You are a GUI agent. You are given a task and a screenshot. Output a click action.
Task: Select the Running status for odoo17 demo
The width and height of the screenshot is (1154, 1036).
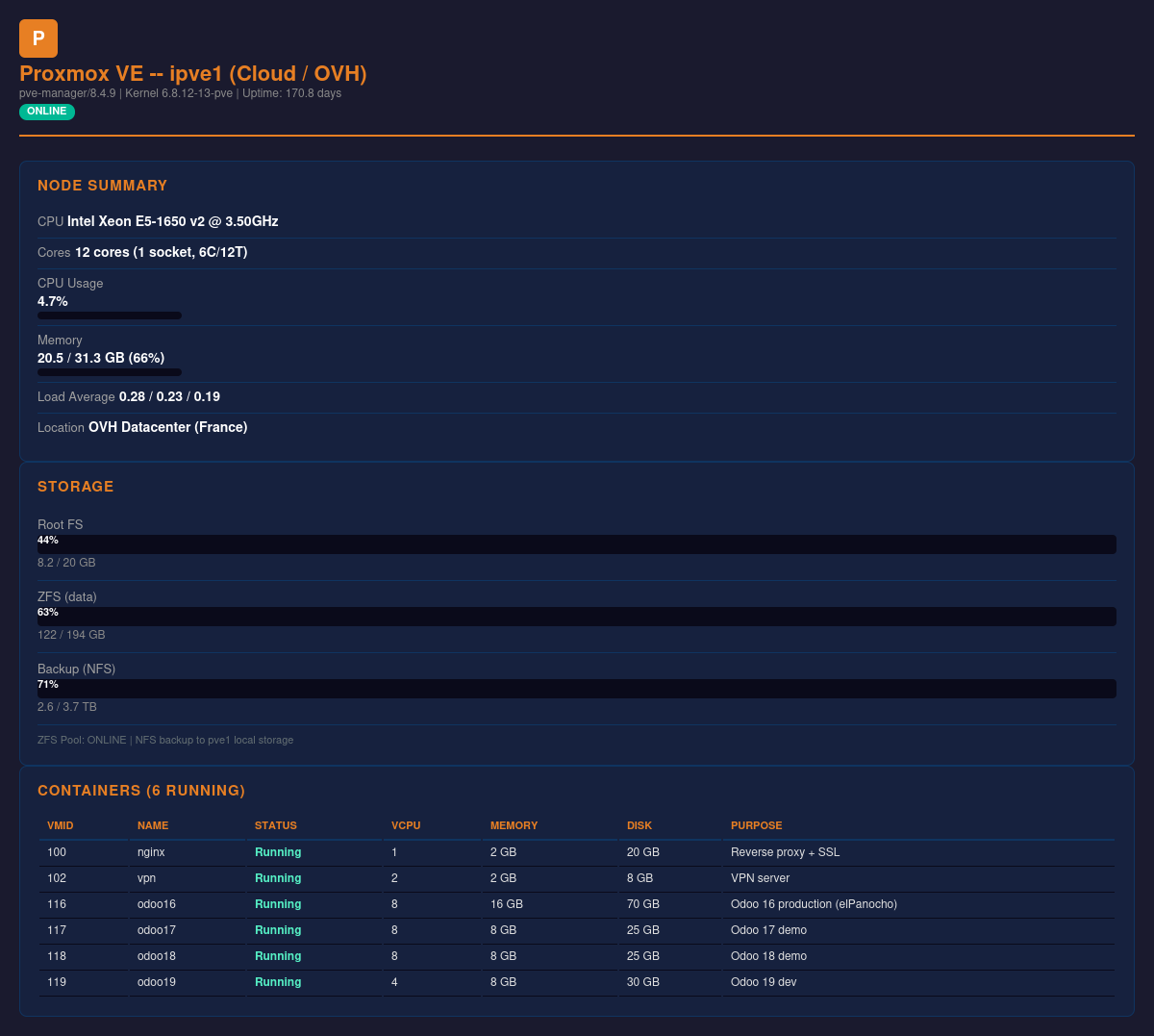tap(277, 930)
